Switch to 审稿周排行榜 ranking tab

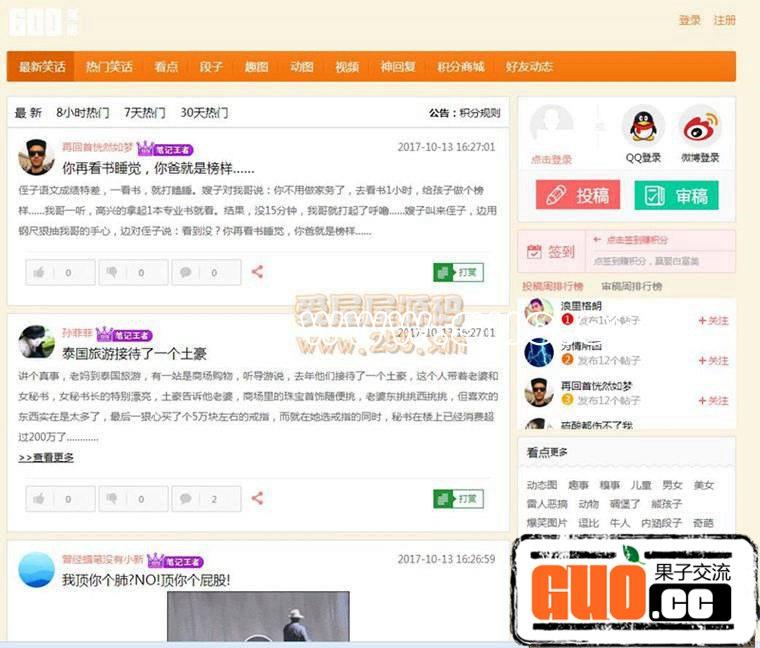[x=631, y=286]
